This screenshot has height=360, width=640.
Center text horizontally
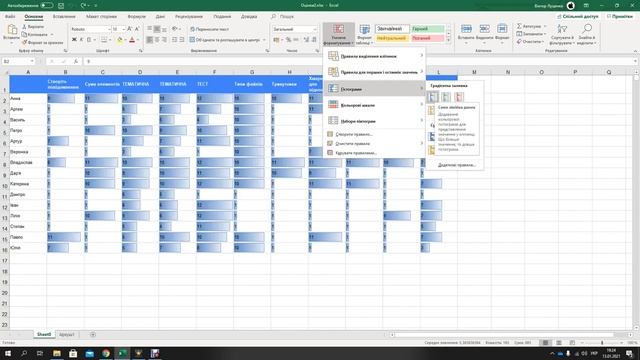pos(157,40)
